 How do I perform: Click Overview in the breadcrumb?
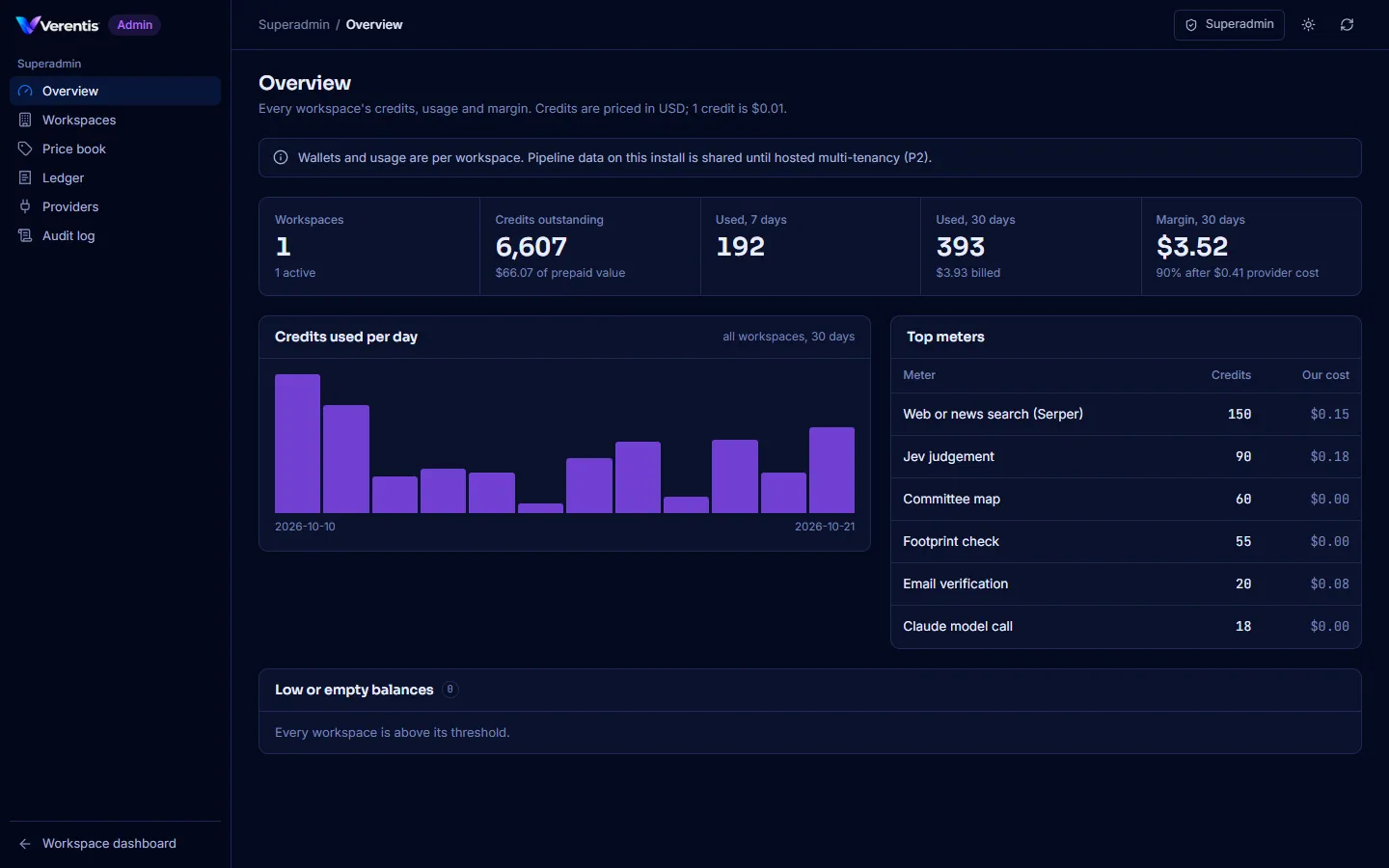point(374,25)
